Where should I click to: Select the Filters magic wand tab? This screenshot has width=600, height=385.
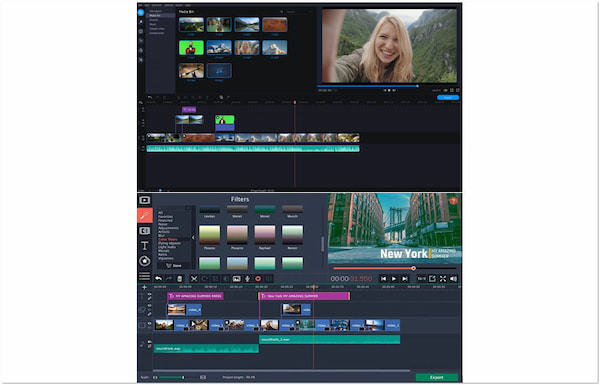[145, 215]
